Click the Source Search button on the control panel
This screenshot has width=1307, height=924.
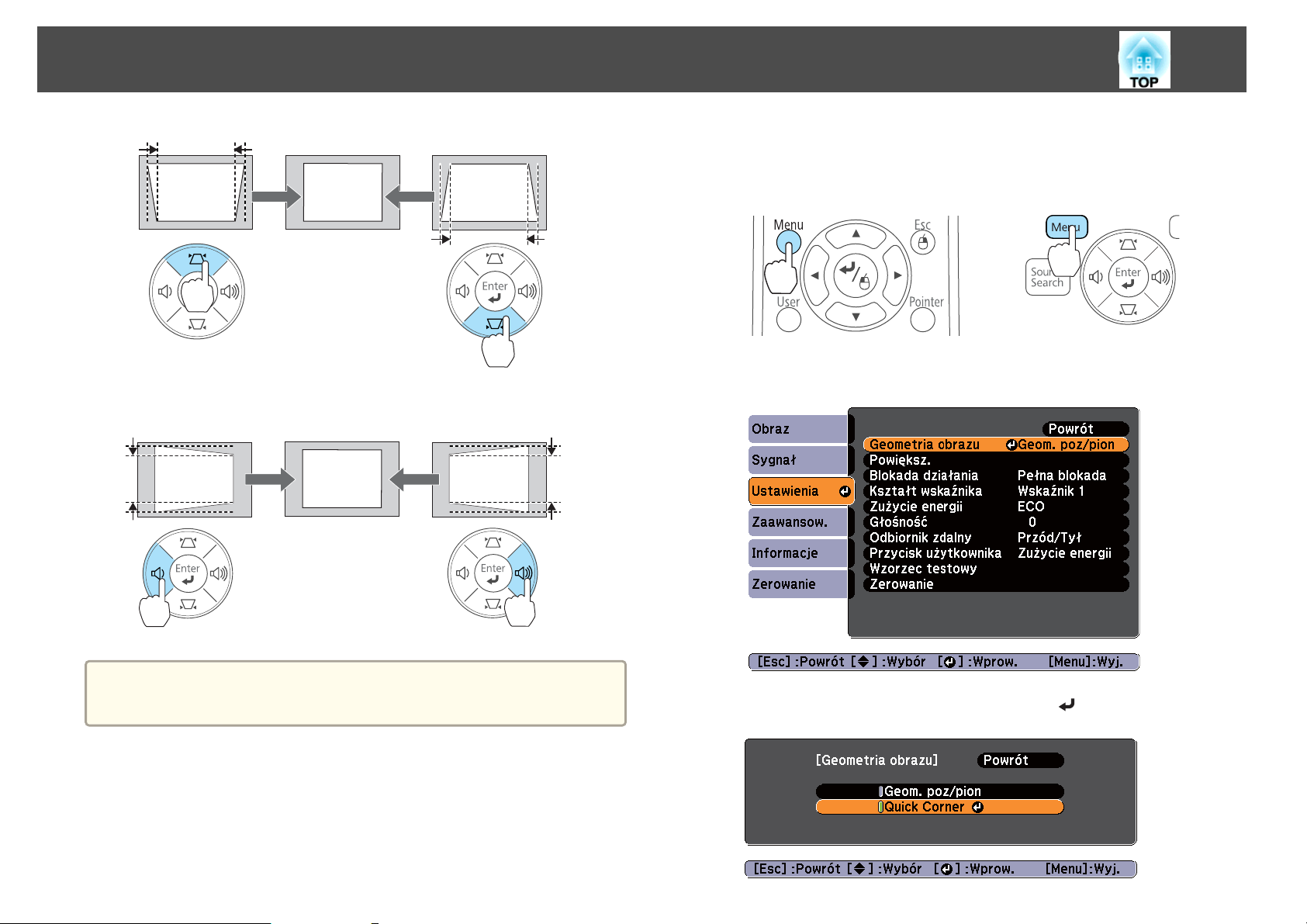pyautogui.click(x=1047, y=277)
